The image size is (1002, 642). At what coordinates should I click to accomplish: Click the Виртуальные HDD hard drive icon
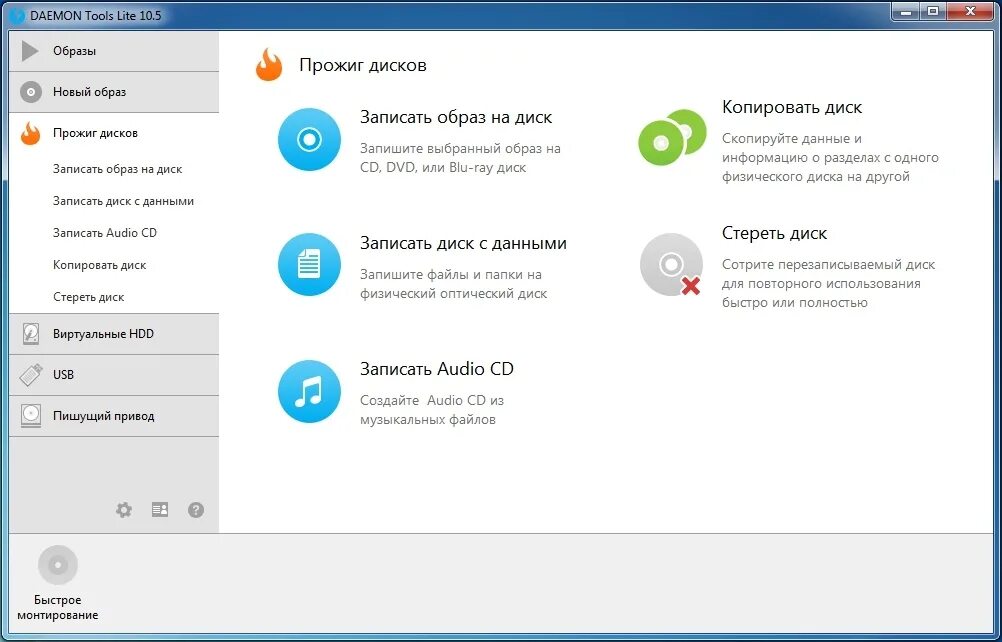click(31, 333)
